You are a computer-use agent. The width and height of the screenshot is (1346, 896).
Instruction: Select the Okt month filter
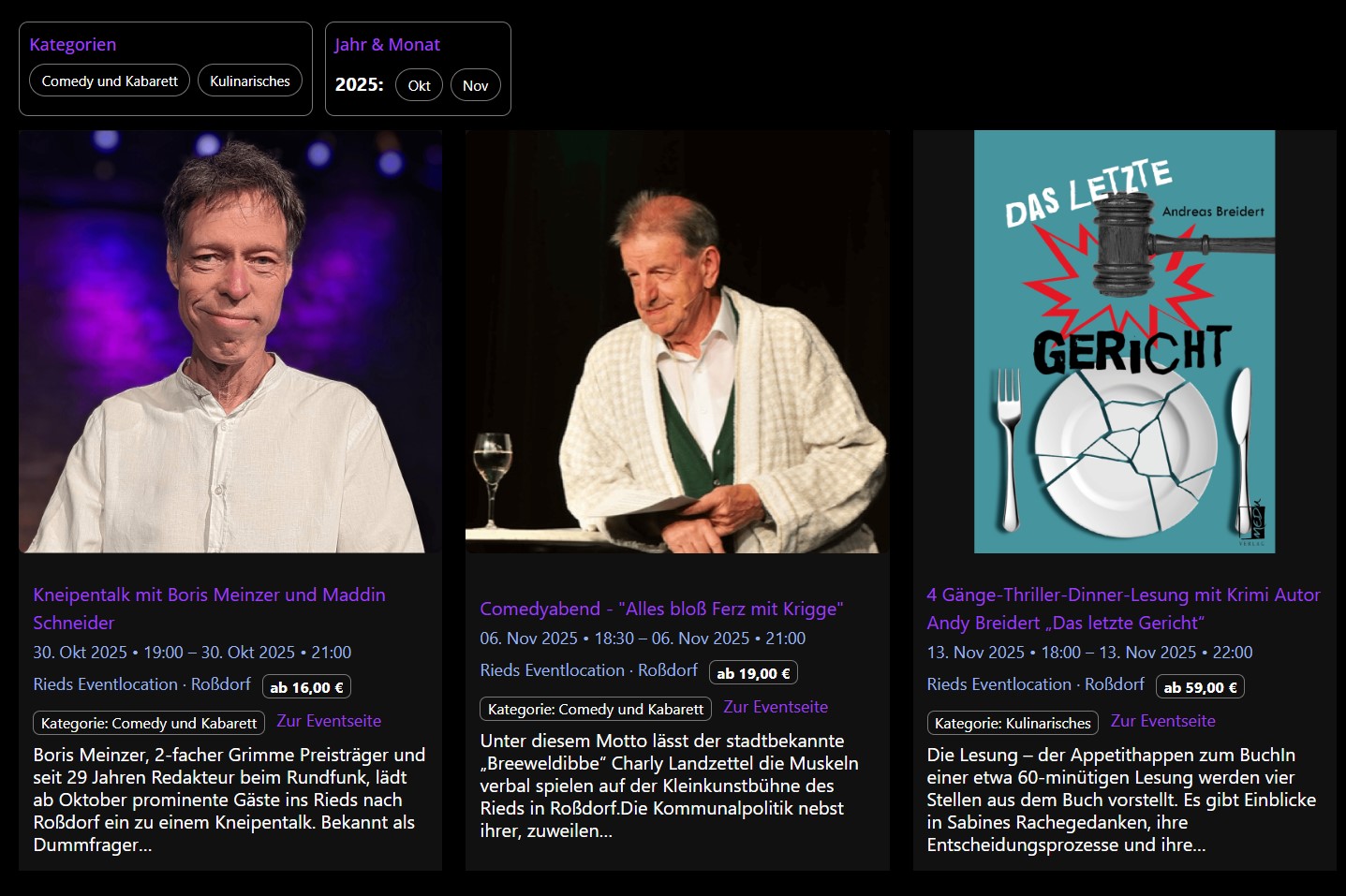(419, 85)
